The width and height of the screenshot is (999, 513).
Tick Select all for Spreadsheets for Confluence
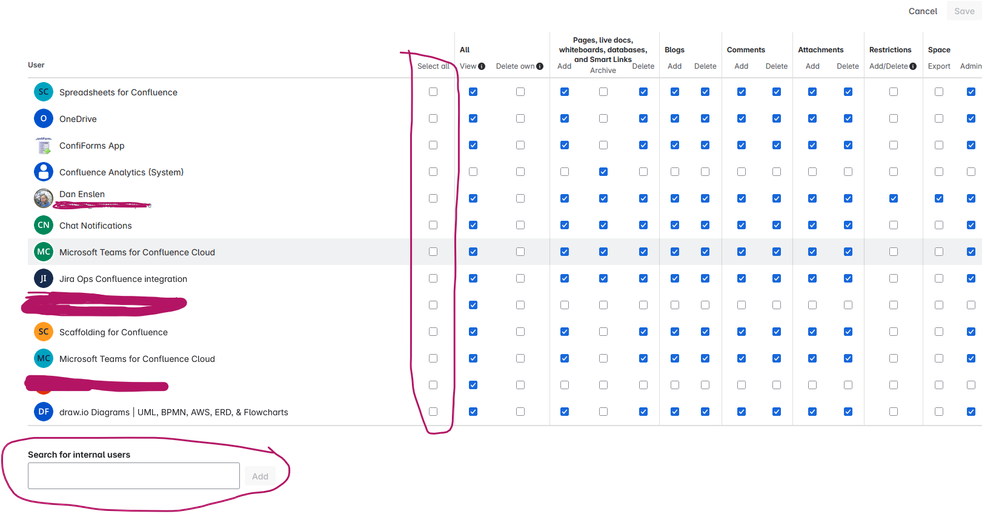tap(433, 92)
